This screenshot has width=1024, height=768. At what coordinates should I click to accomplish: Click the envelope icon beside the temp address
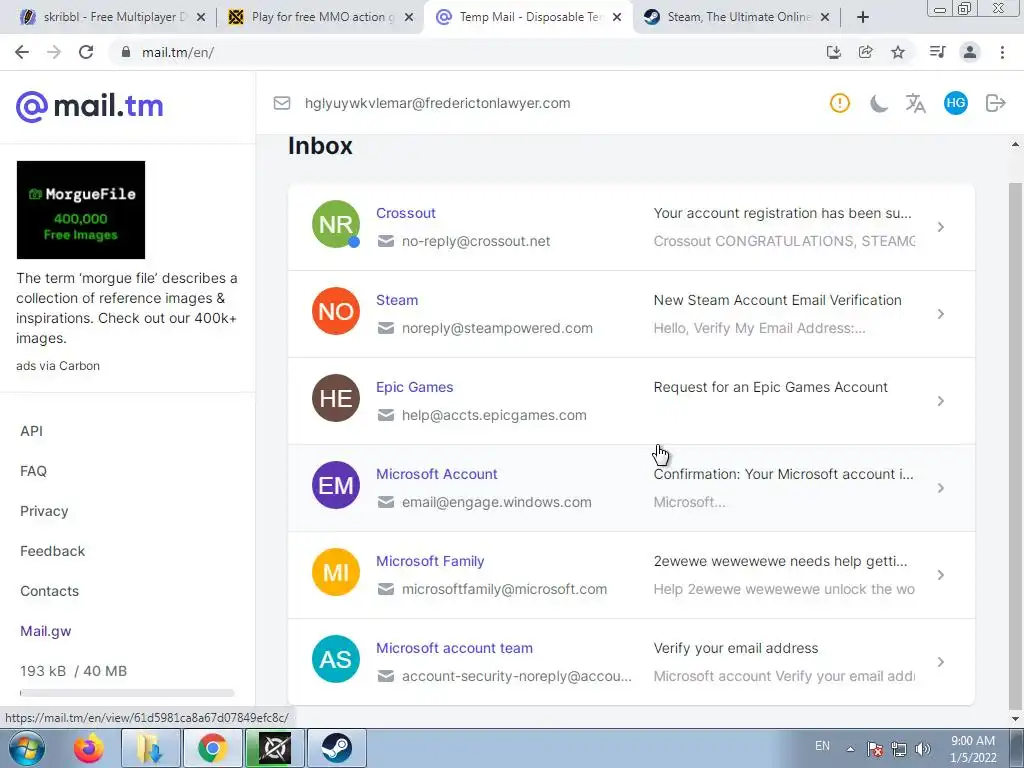pyautogui.click(x=281, y=103)
